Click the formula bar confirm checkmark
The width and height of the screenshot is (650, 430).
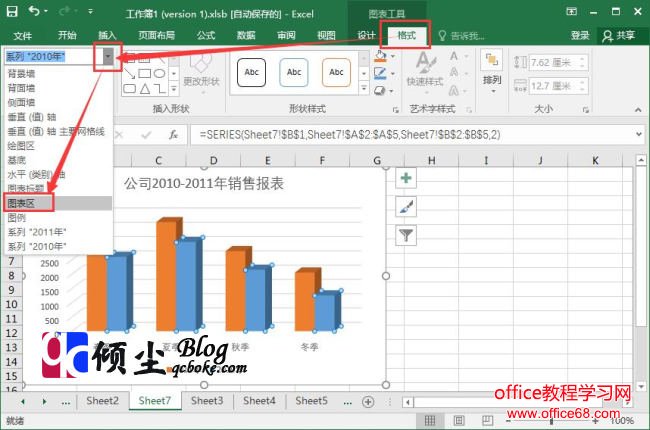[x=146, y=135]
